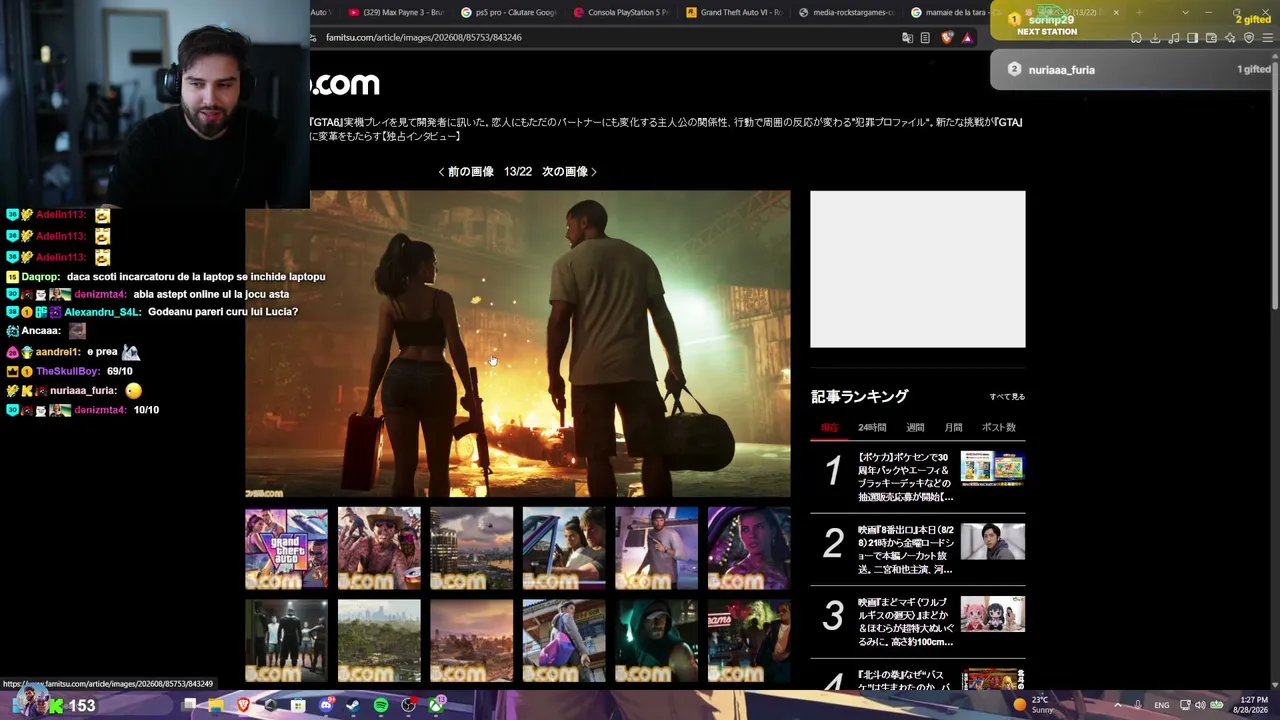The image size is (1280, 720).
Task: Open the rank 3 まどマギ article
Action: coord(905,622)
